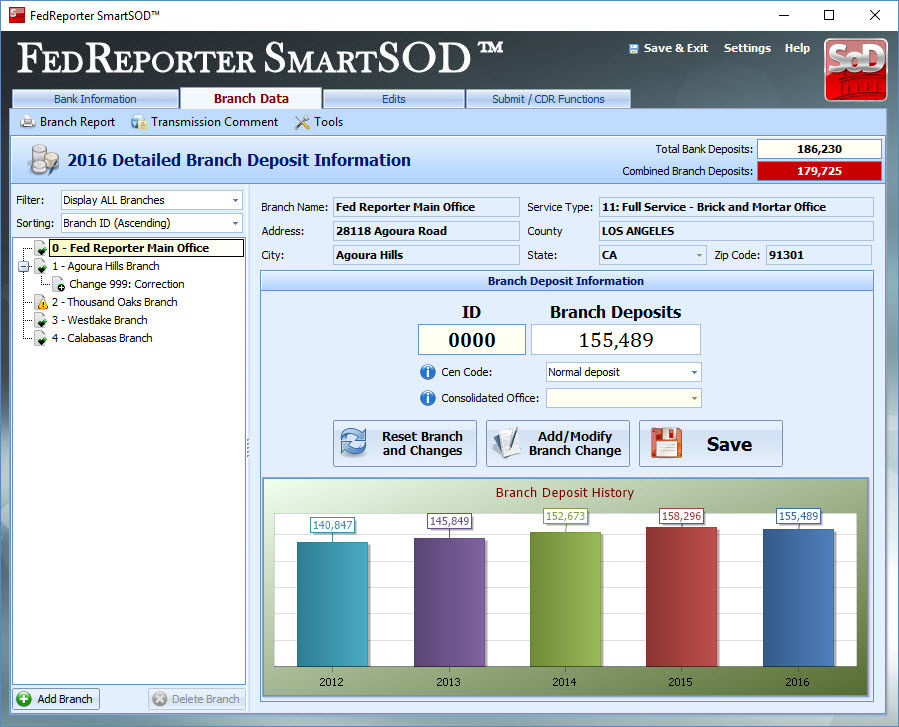Select 1 - Agoura Hills Branch in tree
Screen dimensions: 899x727
(105, 266)
